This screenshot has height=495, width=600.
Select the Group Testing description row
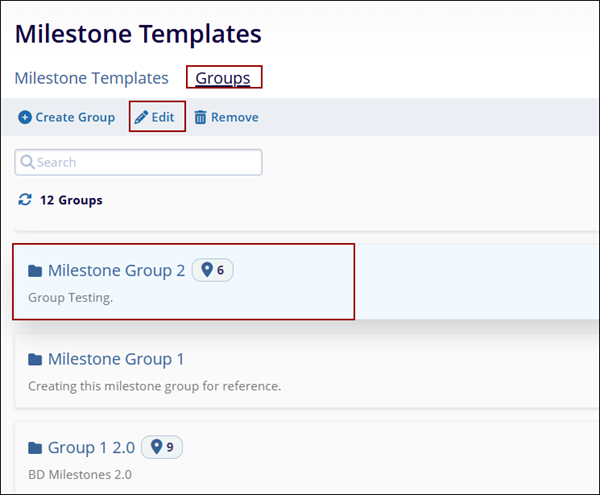pos(70,298)
